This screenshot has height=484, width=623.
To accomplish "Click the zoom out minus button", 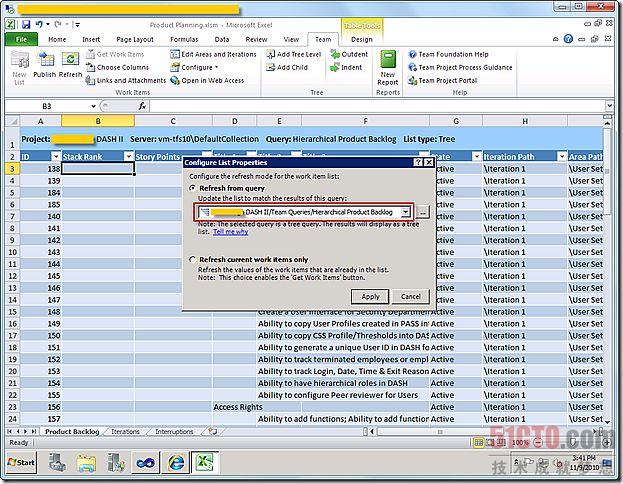I will coord(538,442).
